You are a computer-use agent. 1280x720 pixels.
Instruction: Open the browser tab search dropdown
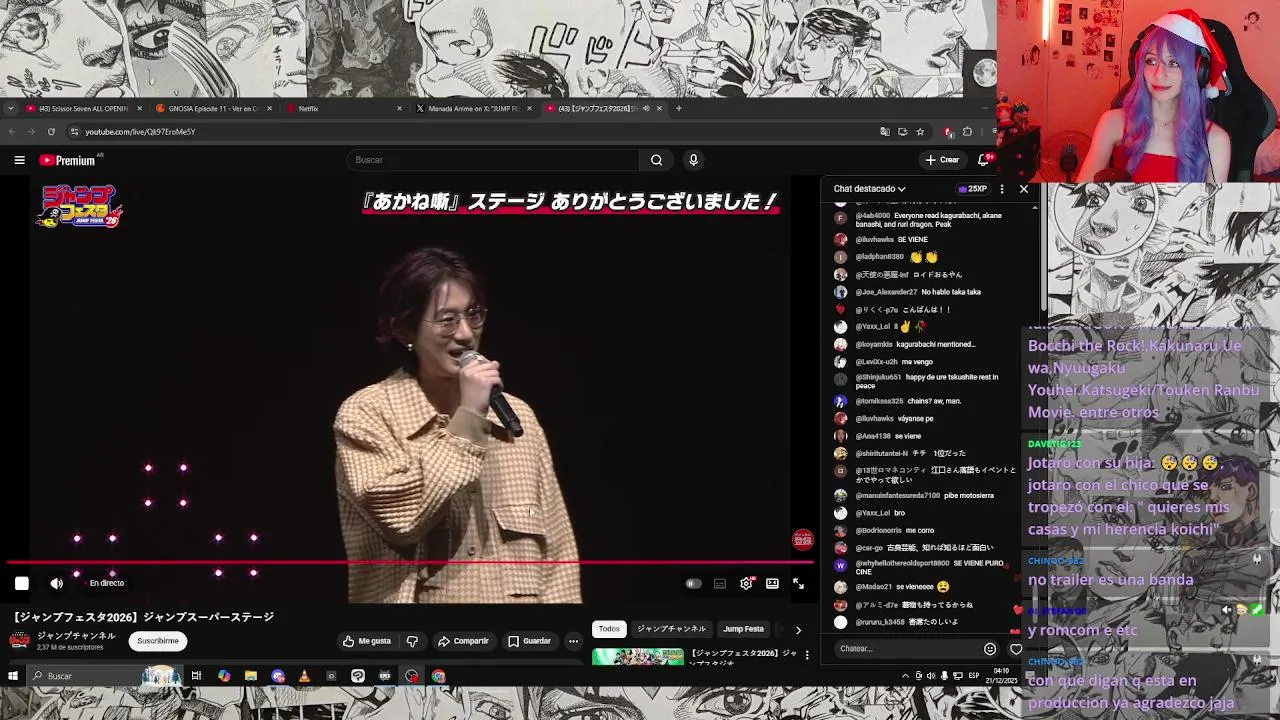pyautogui.click(x=10, y=108)
